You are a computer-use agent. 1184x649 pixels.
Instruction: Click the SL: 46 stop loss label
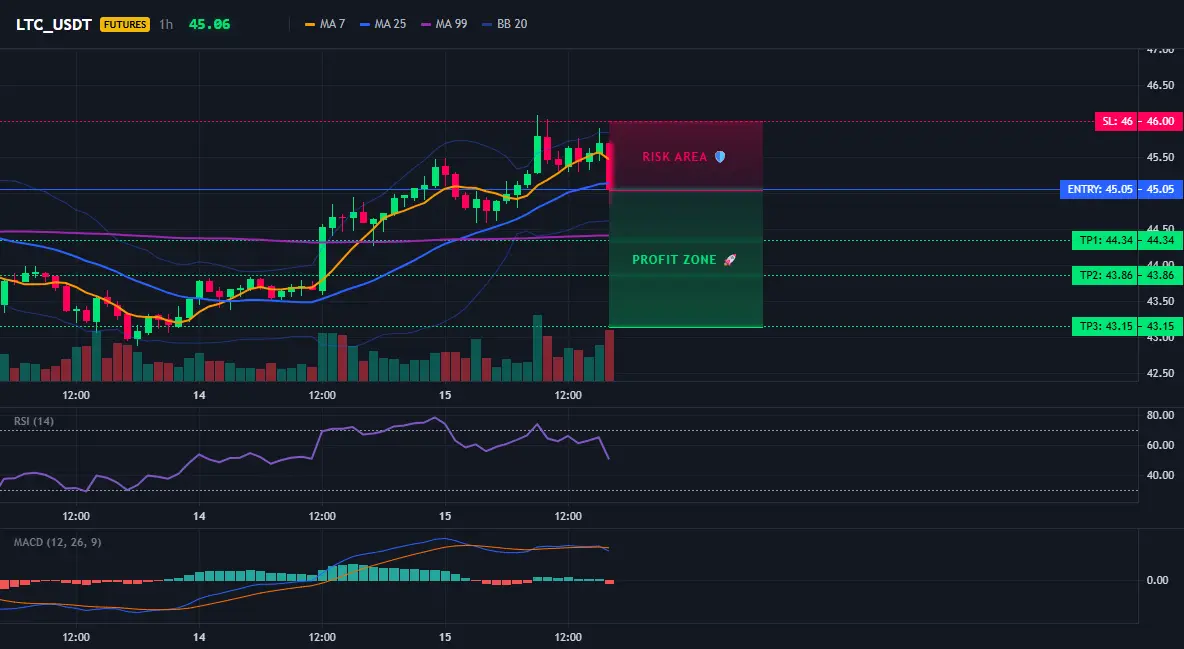point(1117,121)
